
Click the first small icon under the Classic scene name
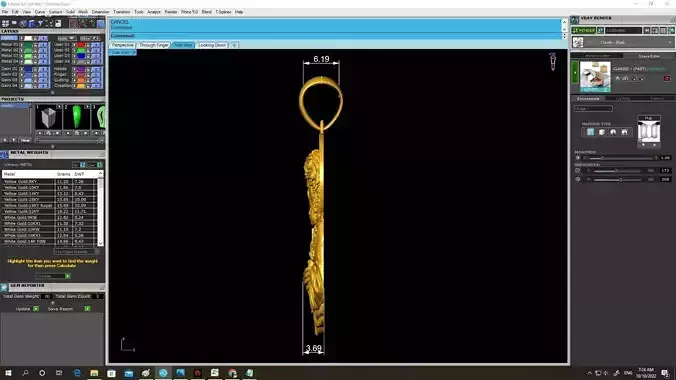(617, 79)
